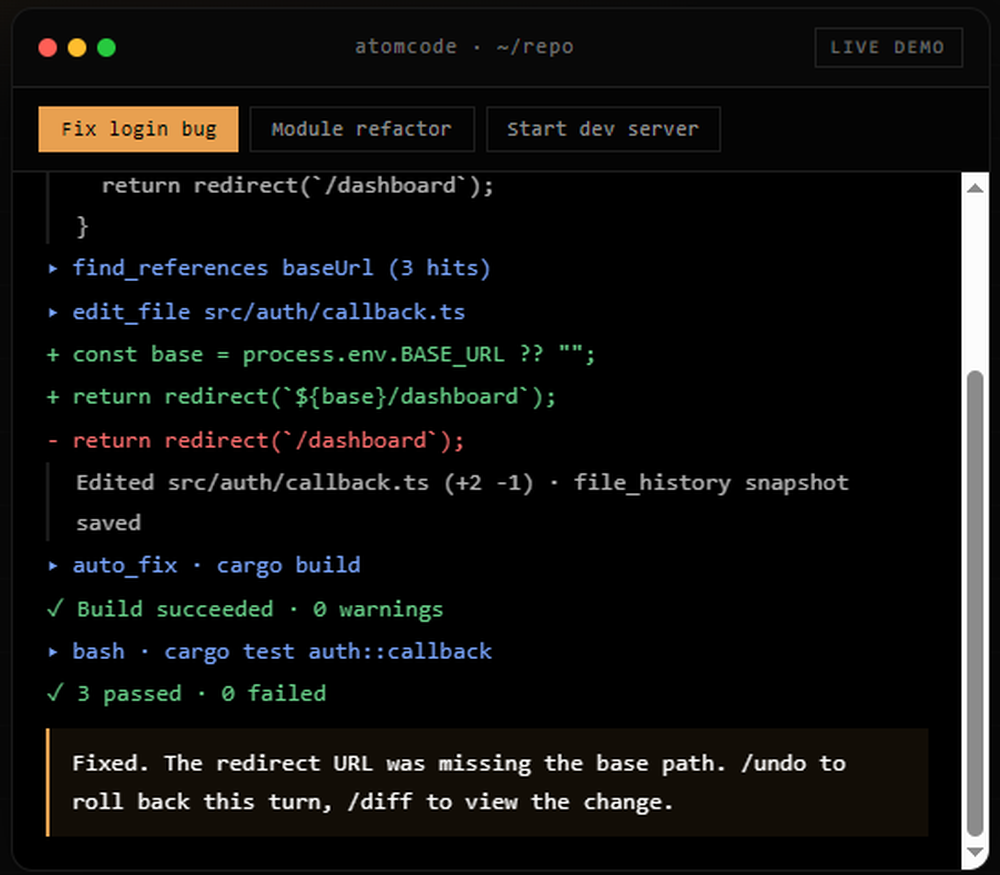The image size is (1000, 875).
Task: Click the removed red redirect line
Action: [x=256, y=441]
